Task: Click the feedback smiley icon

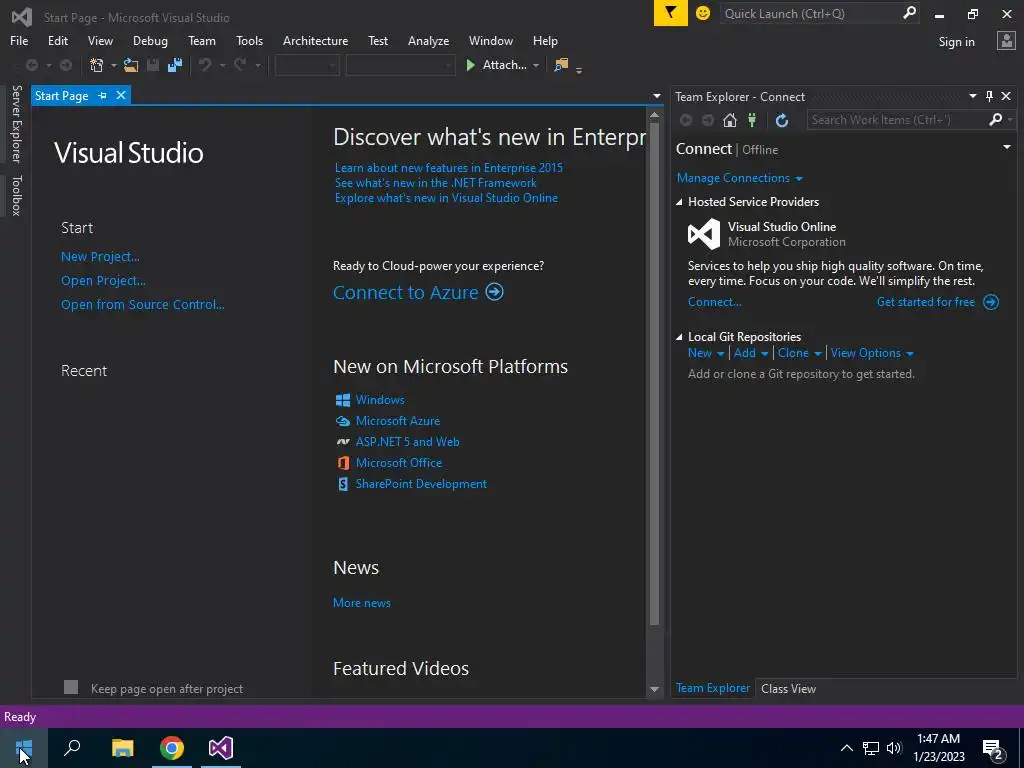Action: 703,13
